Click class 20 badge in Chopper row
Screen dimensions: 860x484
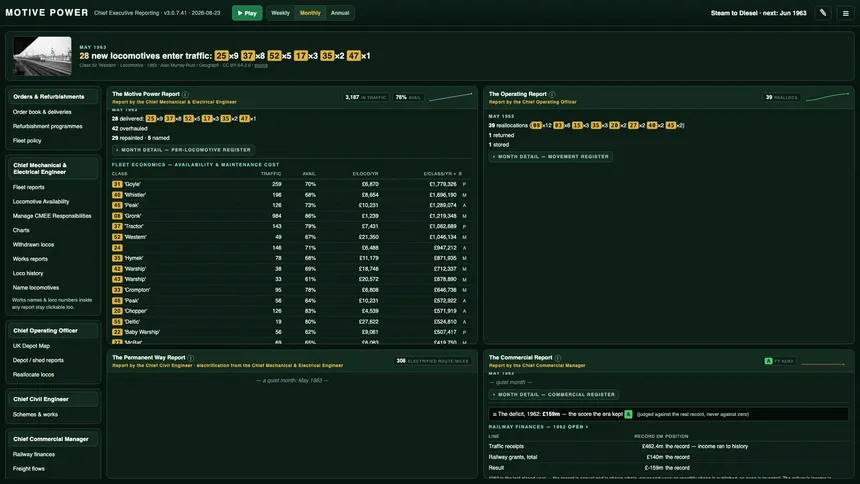117,311
